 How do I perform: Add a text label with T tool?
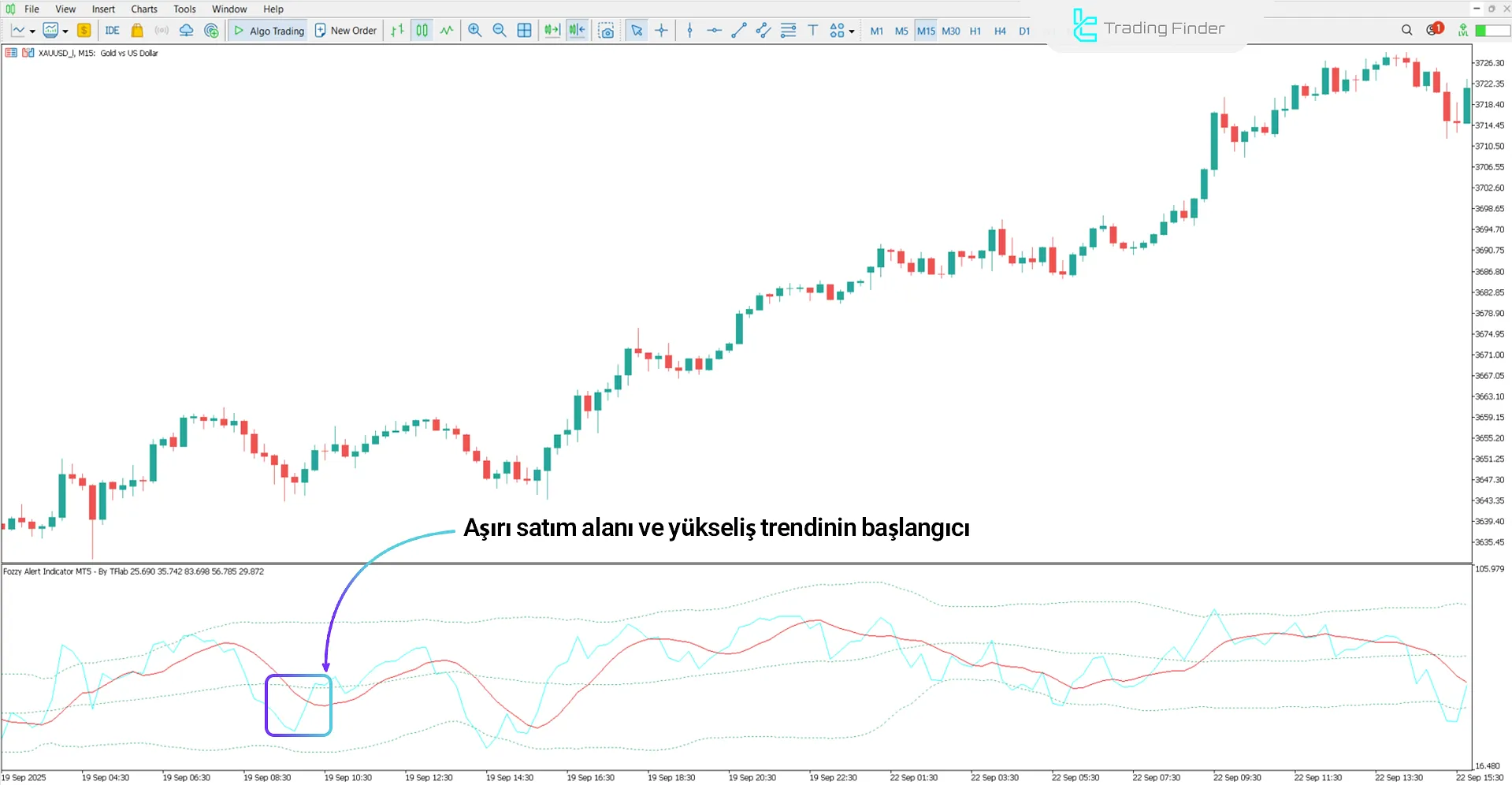(812, 30)
